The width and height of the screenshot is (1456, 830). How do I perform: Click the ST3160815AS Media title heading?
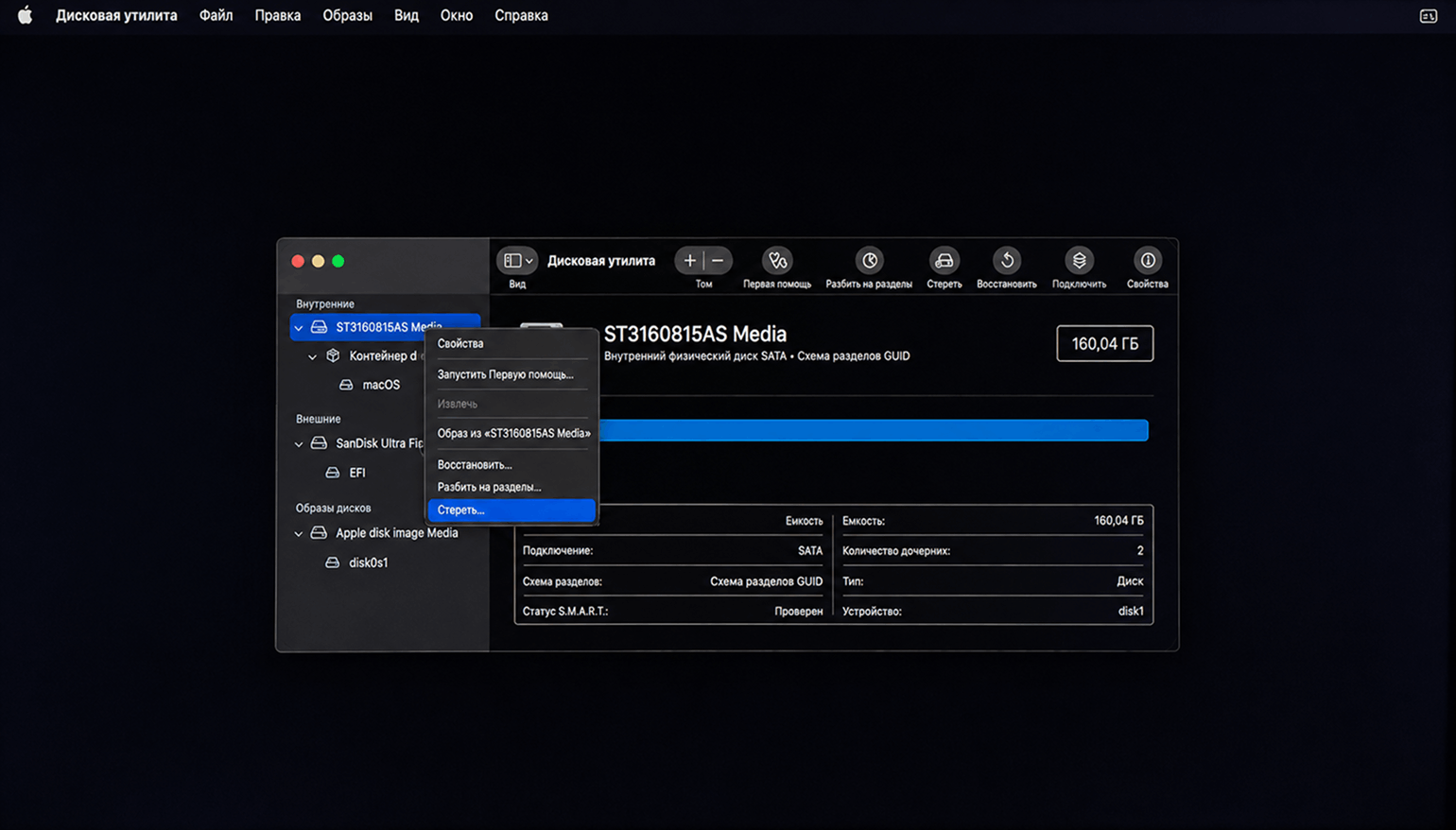(695, 334)
